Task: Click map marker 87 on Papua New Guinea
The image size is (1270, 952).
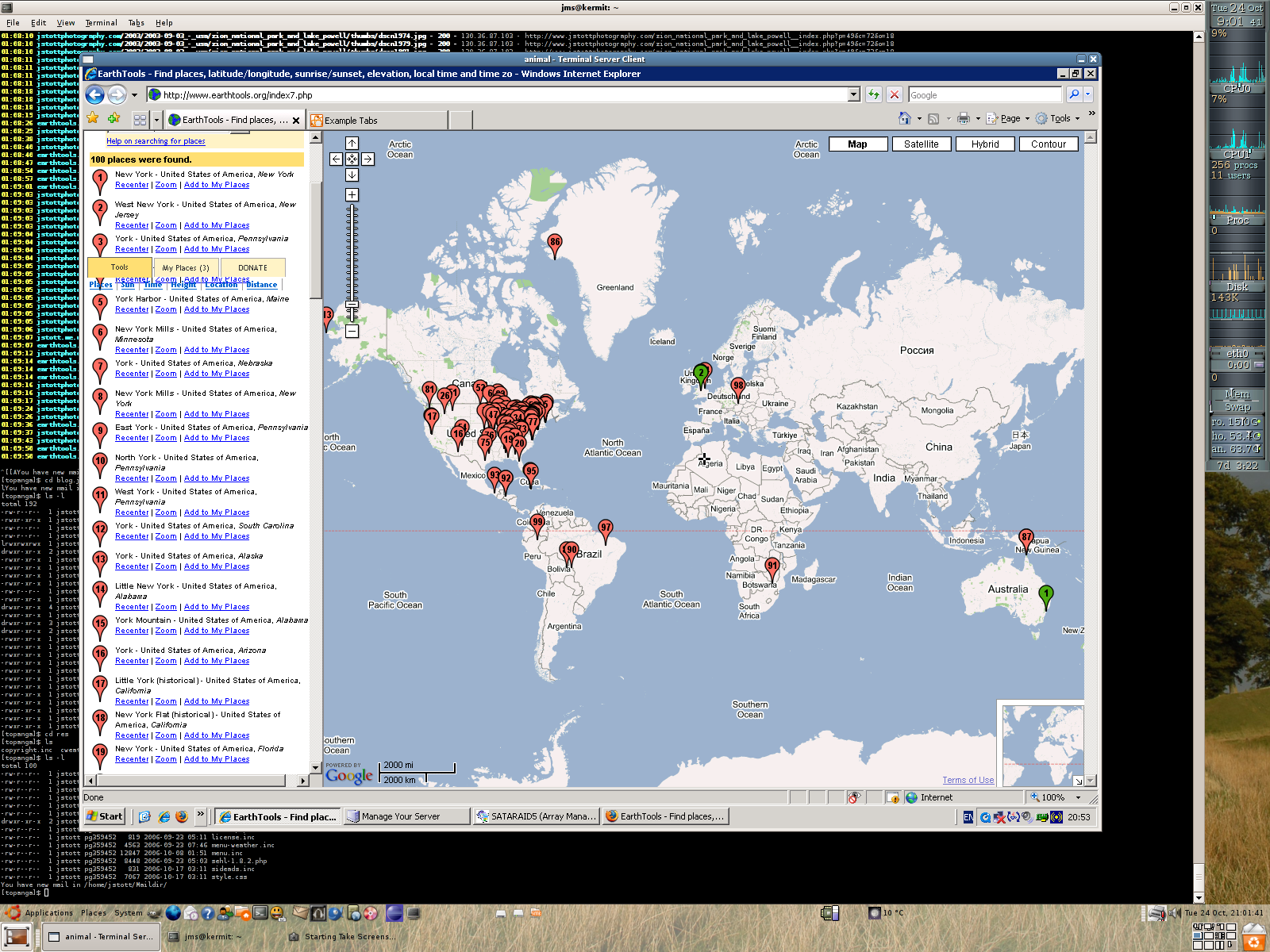Action: click(1026, 539)
